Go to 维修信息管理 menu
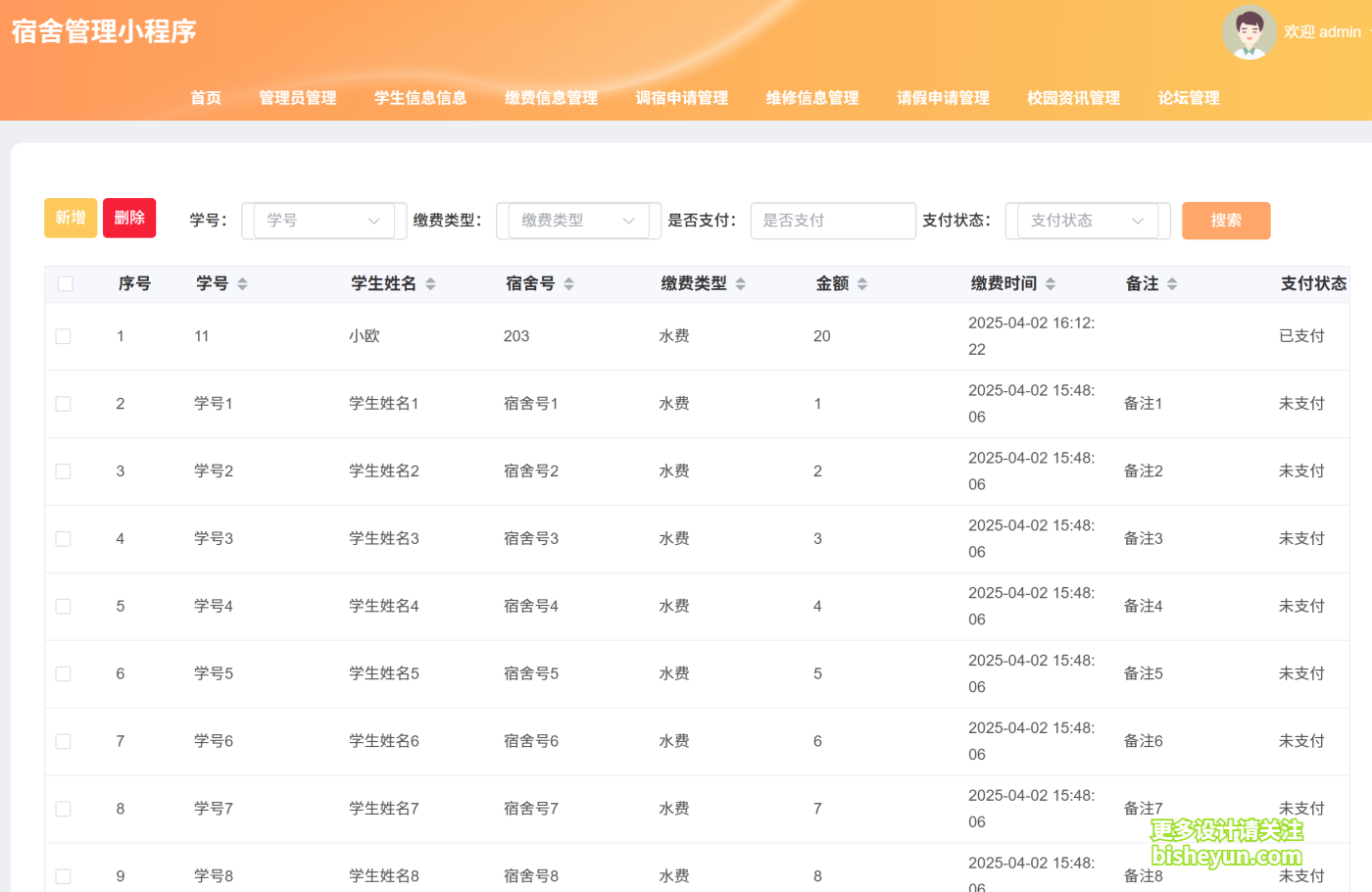Screen dimensions: 1372x892 812,98
